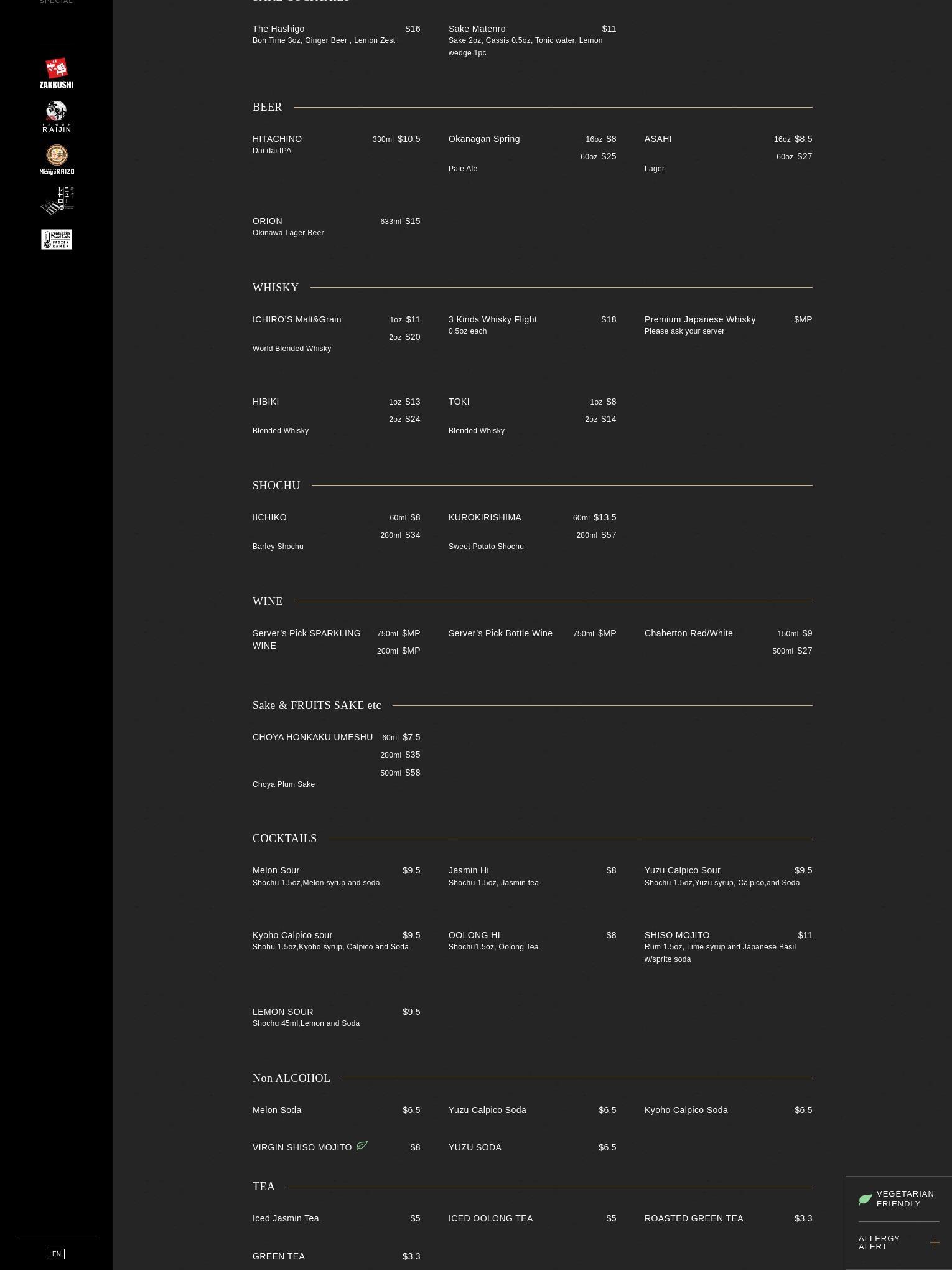Click the LEMON SOUR cocktail

[x=283, y=1012]
